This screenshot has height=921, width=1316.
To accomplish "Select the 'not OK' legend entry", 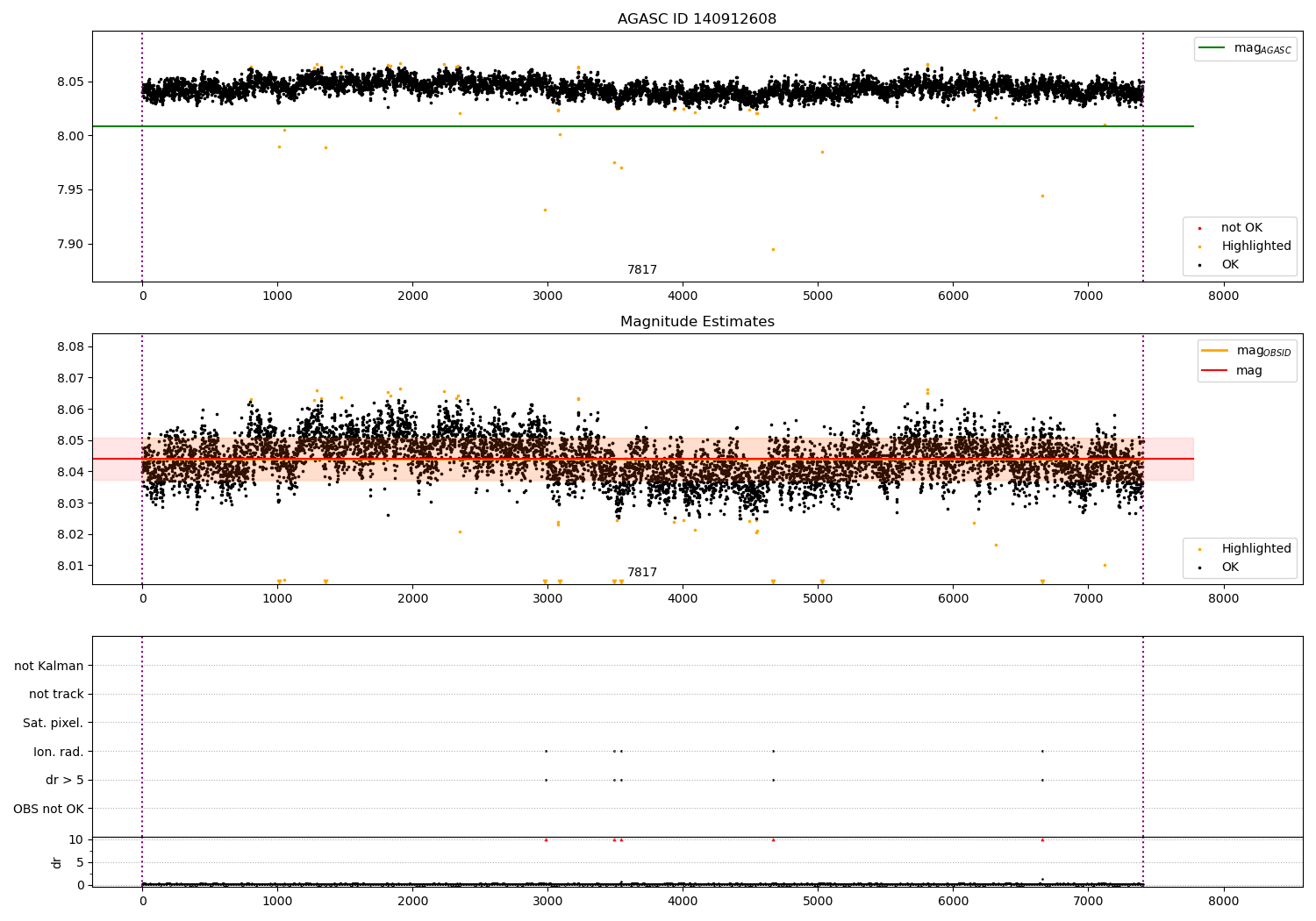I will click(1241, 228).
